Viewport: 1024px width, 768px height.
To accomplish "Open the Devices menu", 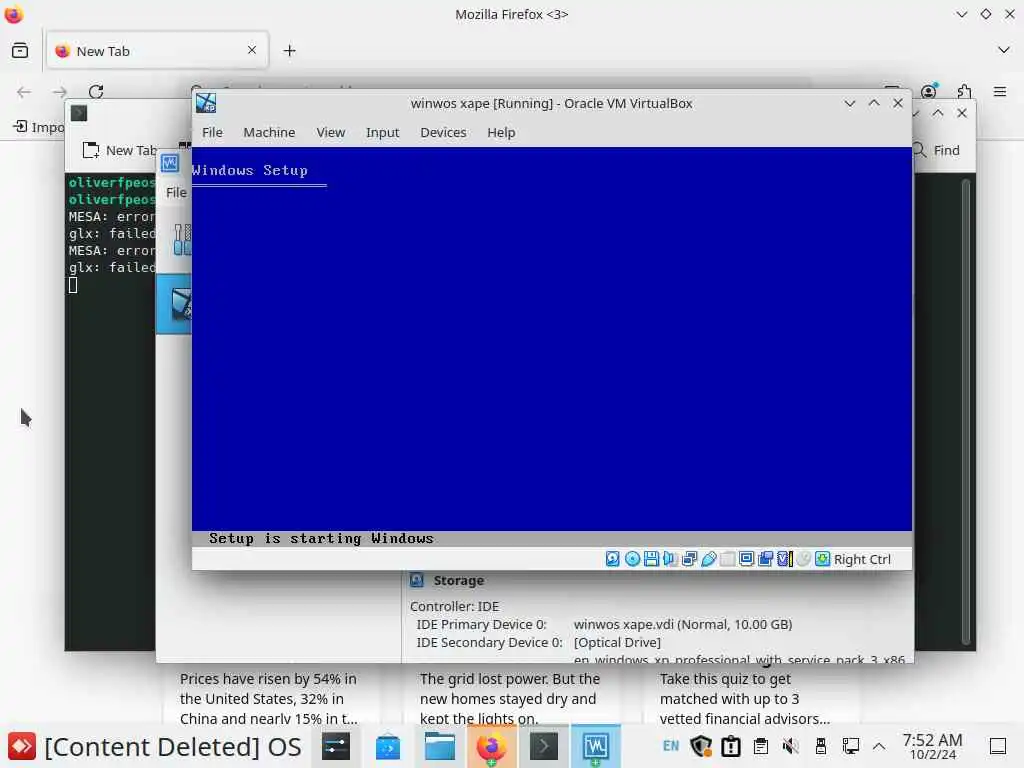I will [443, 133].
